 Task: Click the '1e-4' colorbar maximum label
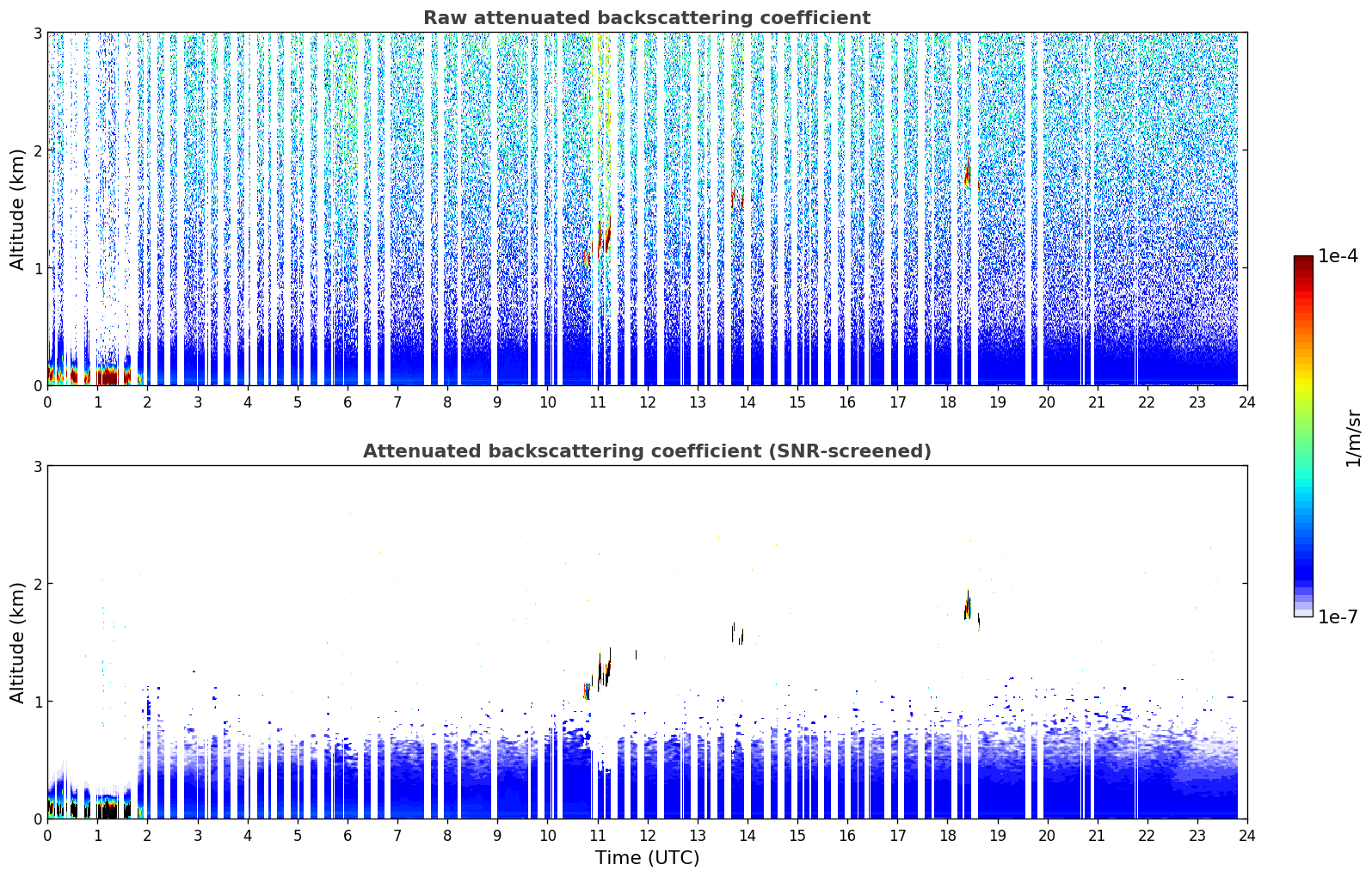[1338, 255]
